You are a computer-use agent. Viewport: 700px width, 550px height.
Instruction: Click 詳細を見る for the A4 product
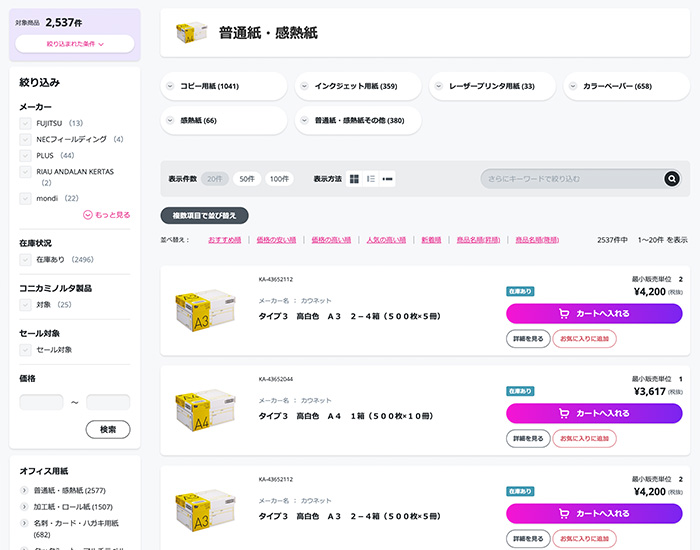[x=528, y=438]
